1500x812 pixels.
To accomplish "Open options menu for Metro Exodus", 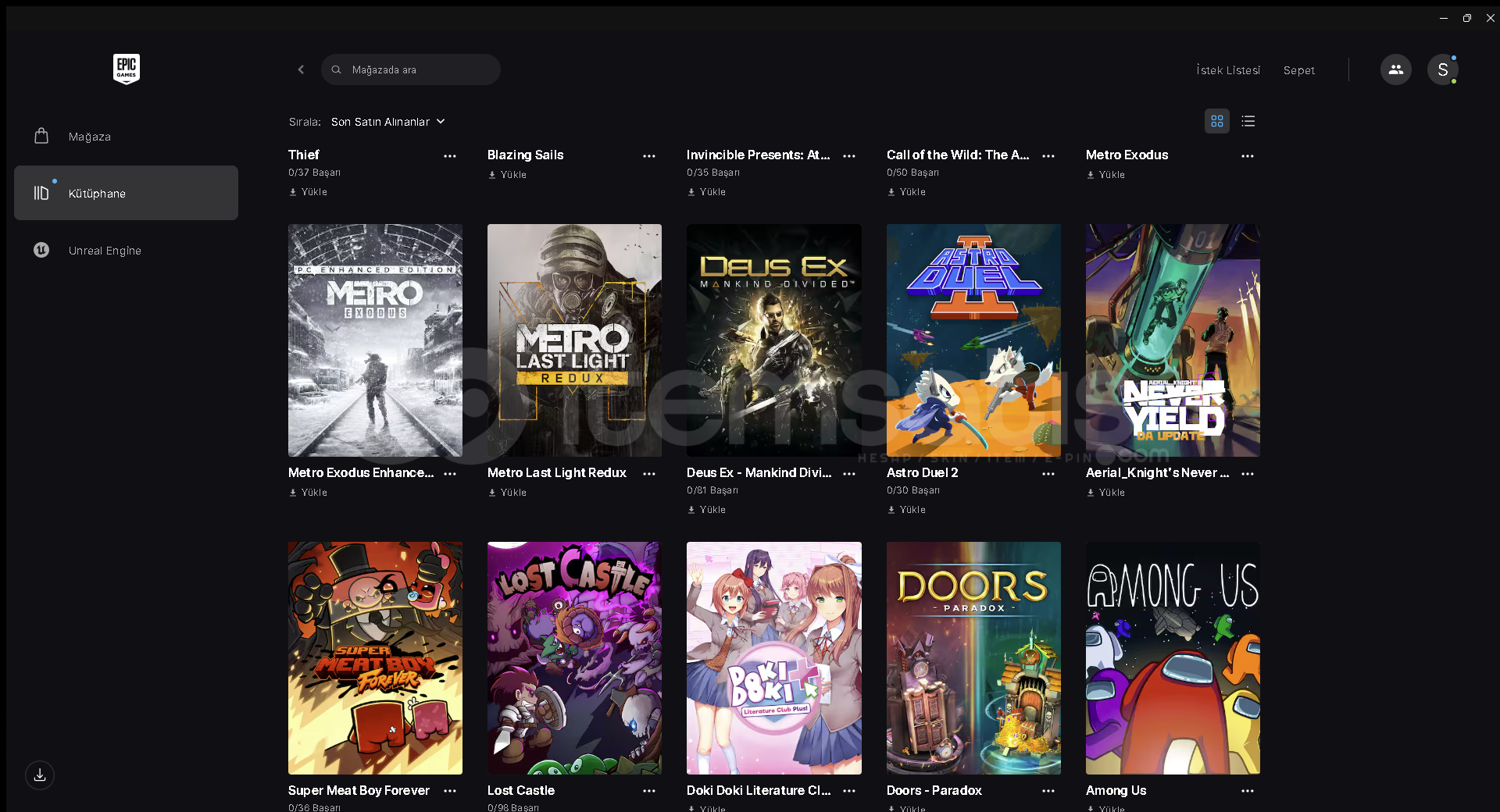I will [1248, 156].
